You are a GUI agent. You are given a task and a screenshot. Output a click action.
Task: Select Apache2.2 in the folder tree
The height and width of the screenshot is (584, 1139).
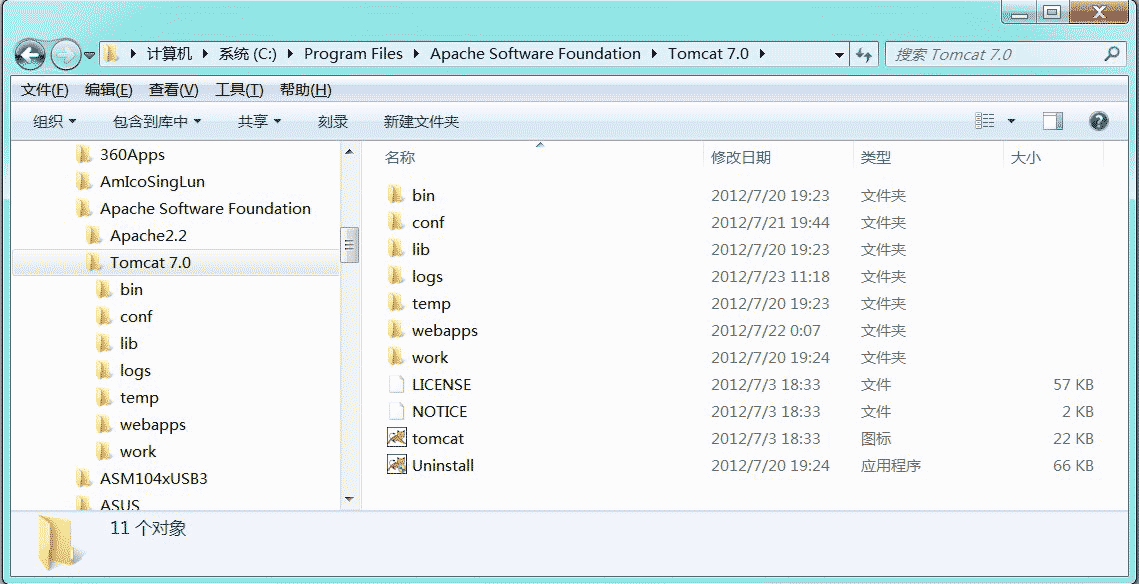coord(149,235)
